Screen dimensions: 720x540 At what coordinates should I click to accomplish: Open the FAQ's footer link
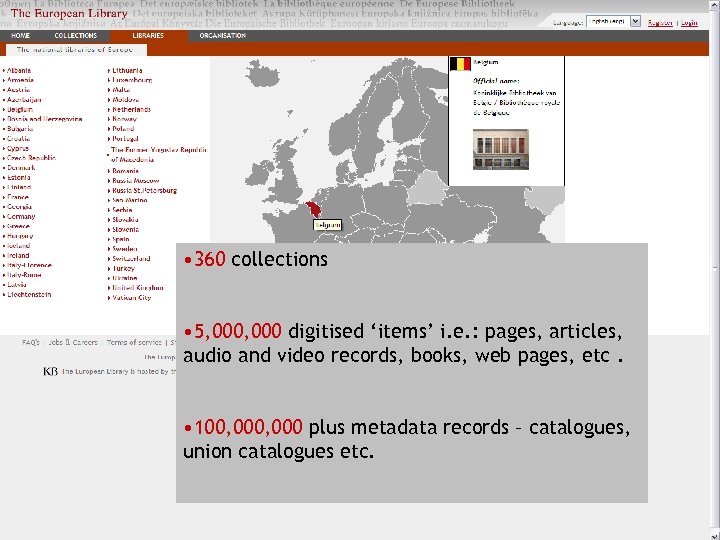click(31, 343)
